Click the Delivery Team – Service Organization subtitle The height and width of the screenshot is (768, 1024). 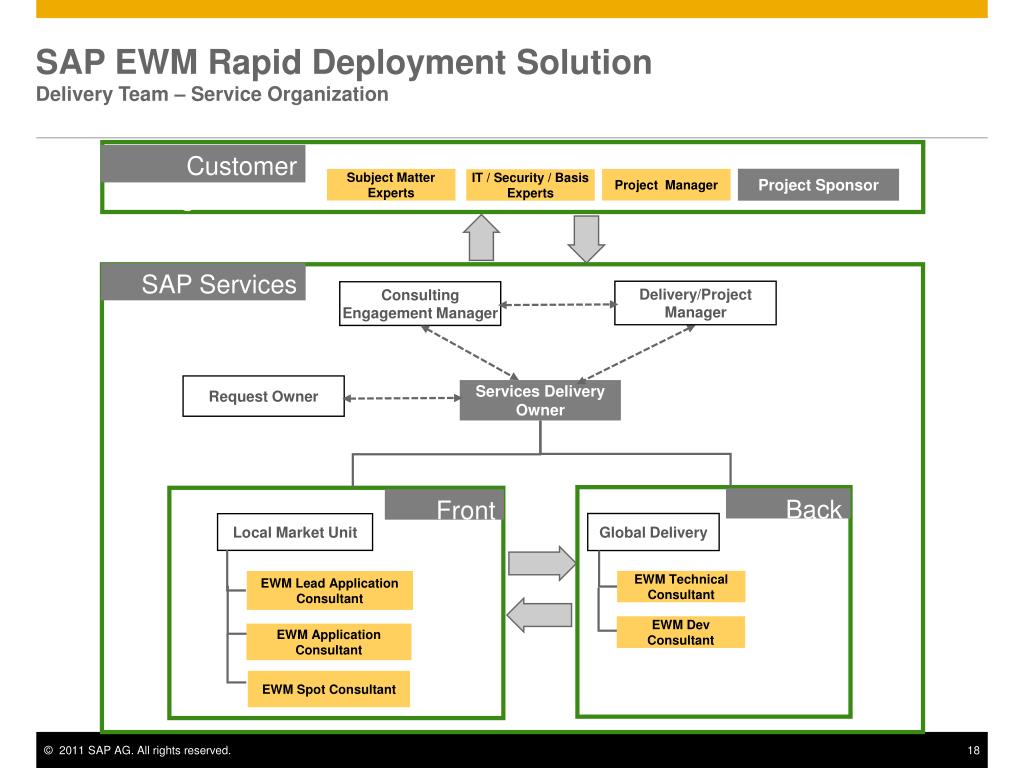point(212,94)
